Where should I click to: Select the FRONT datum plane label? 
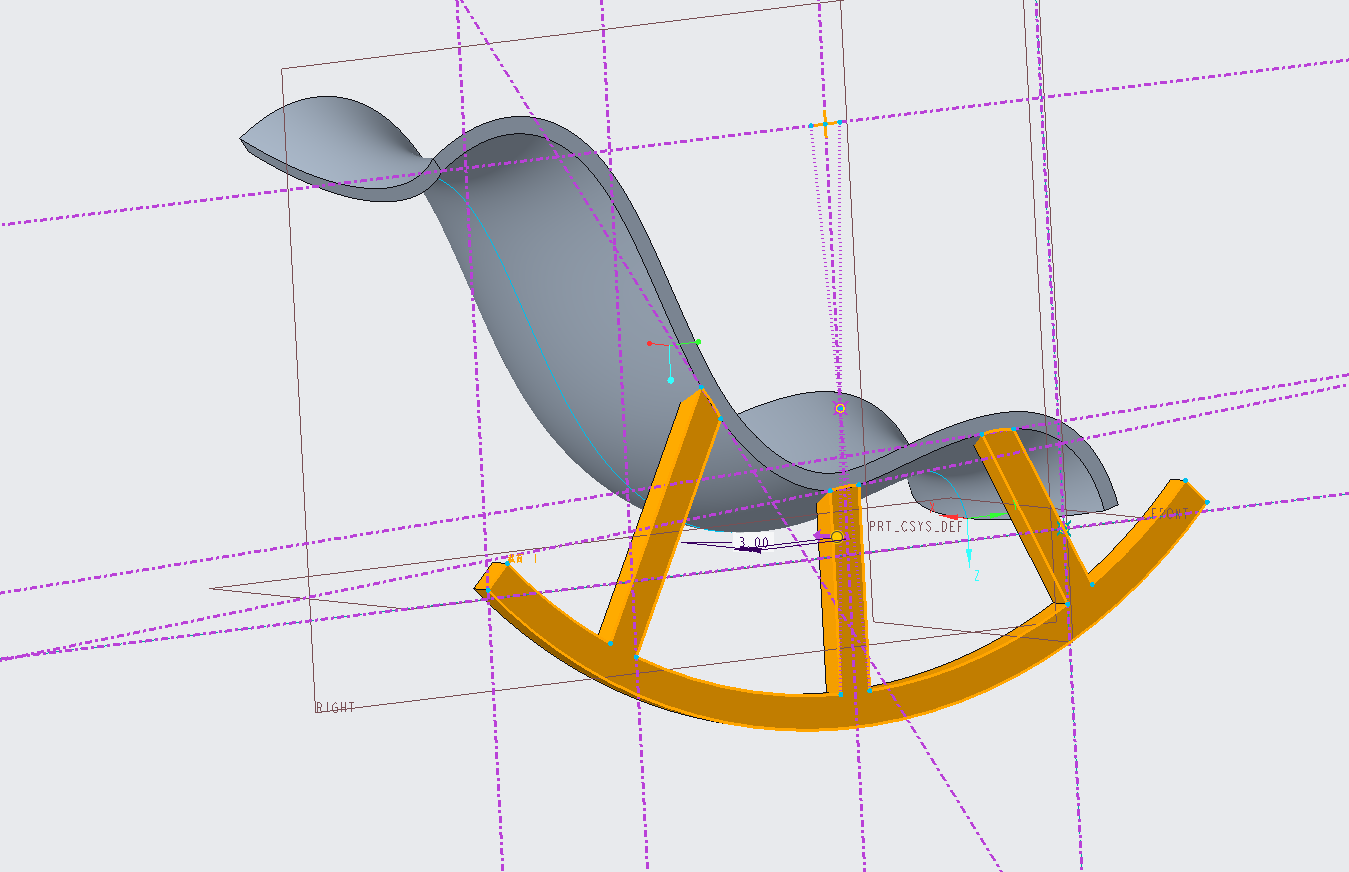tap(1170, 513)
